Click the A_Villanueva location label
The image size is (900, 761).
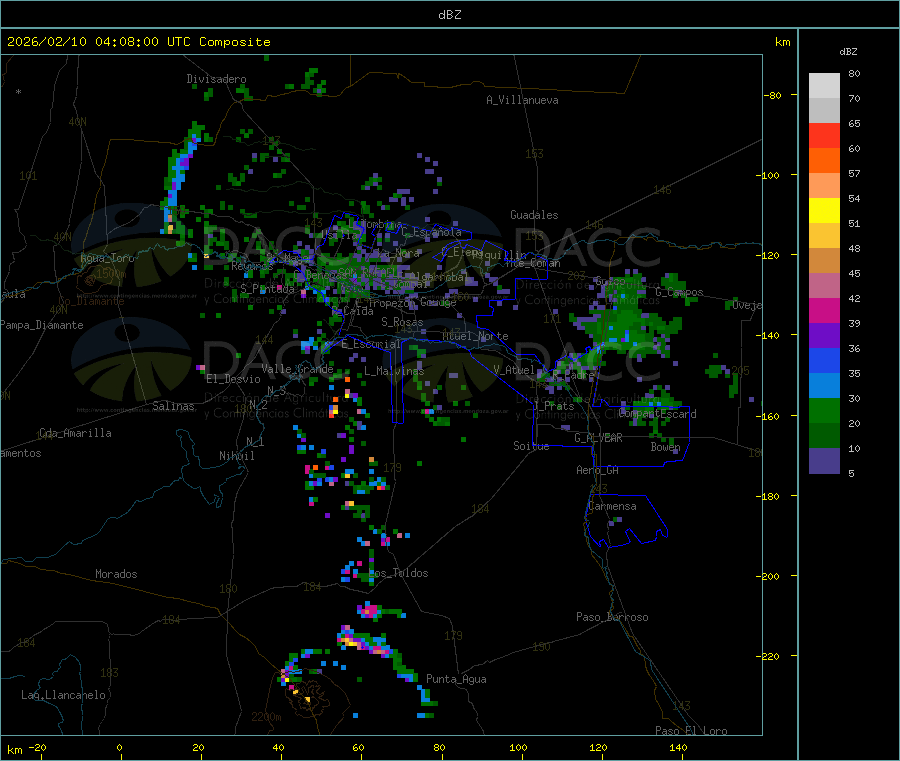click(522, 100)
